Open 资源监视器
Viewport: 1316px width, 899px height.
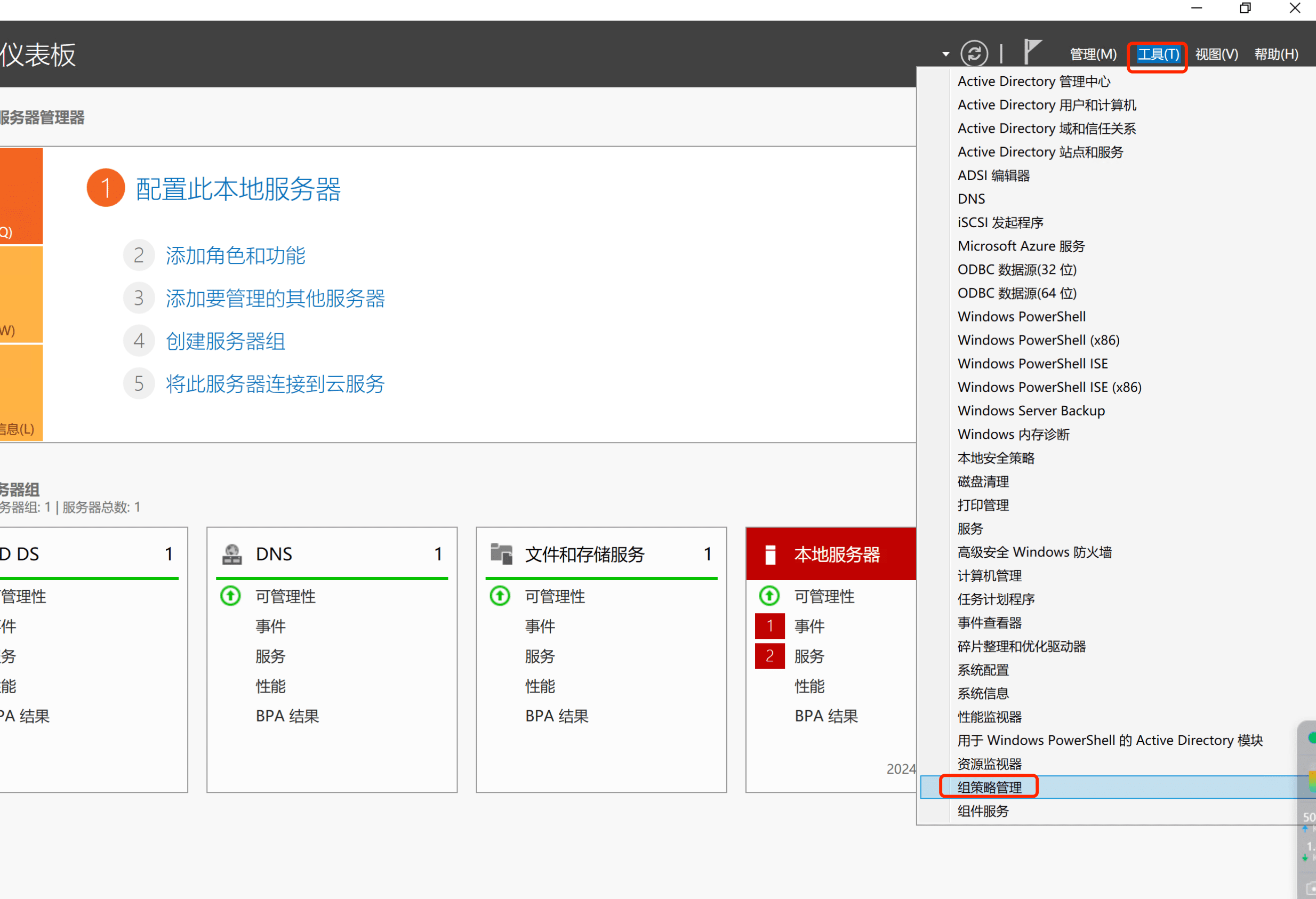(989, 764)
